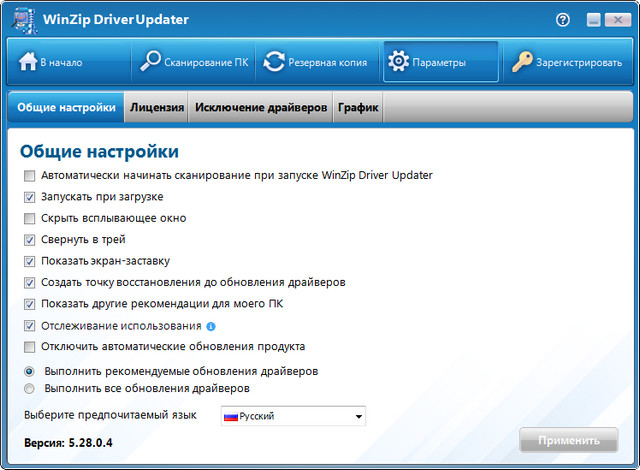Disable Свернуть в трей checkbox
This screenshot has width=640, height=470.
tap(29, 240)
